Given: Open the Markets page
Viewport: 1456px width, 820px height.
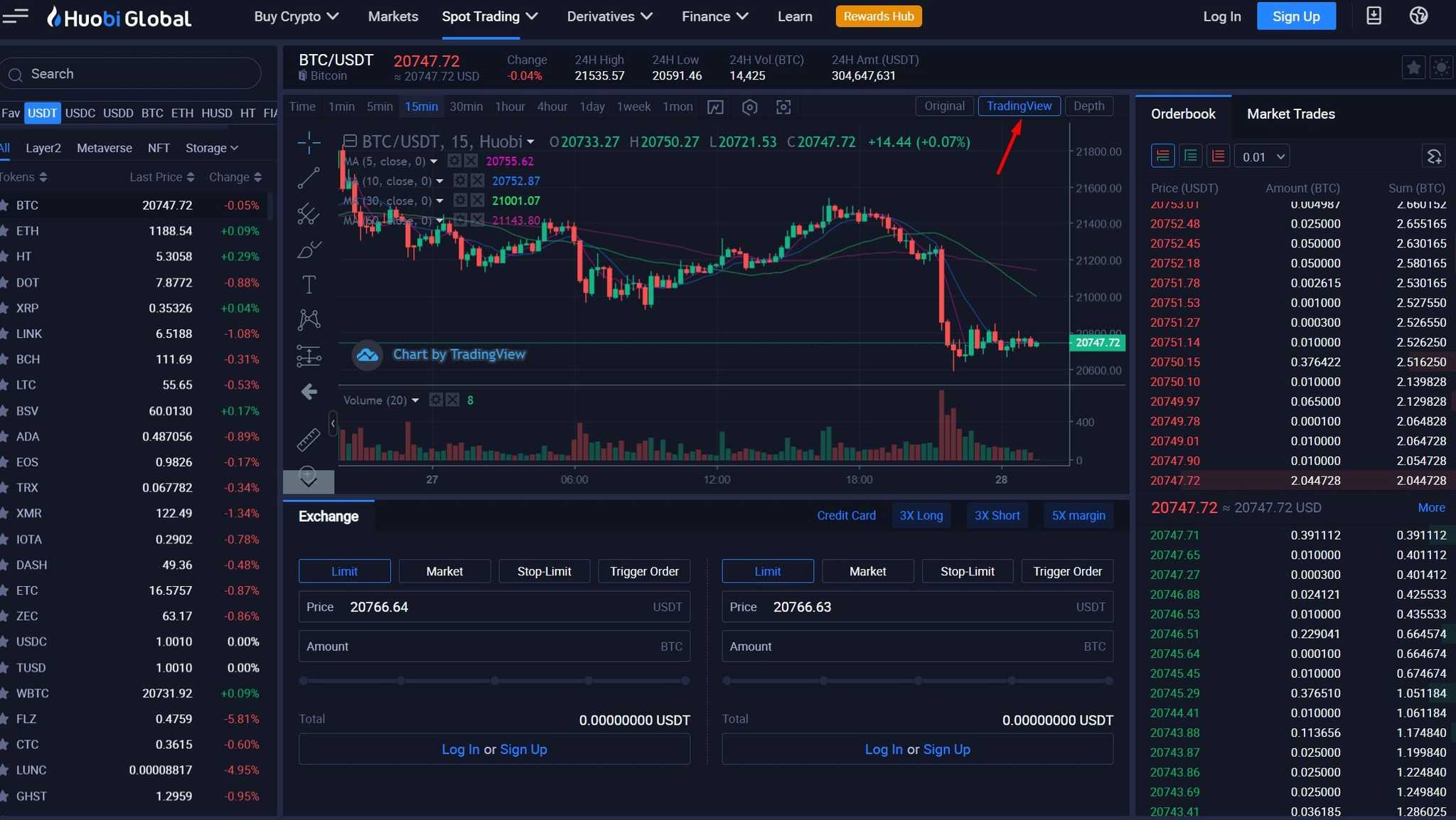Looking at the screenshot, I should pos(392,16).
